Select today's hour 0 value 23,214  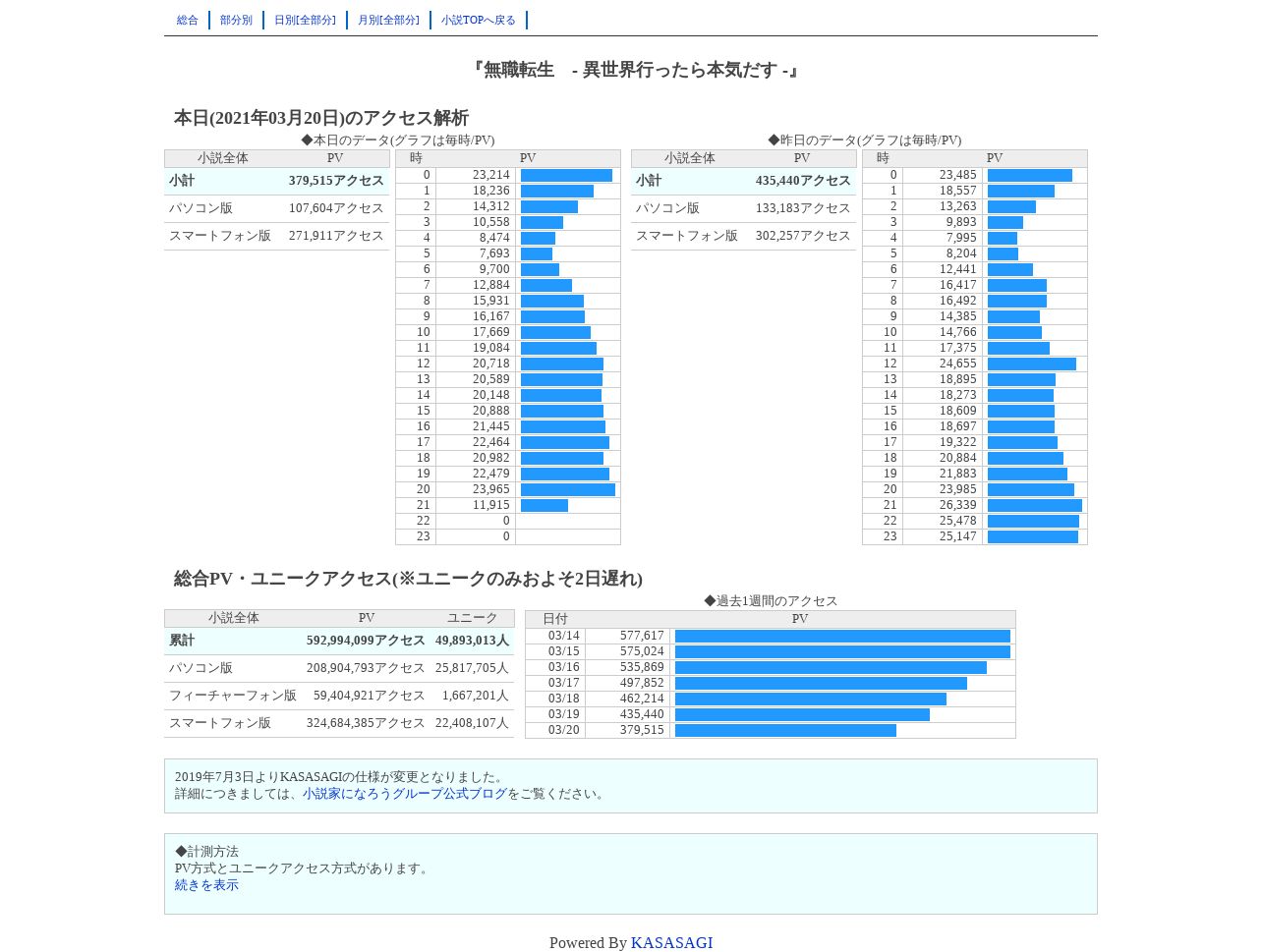pos(491,175)
